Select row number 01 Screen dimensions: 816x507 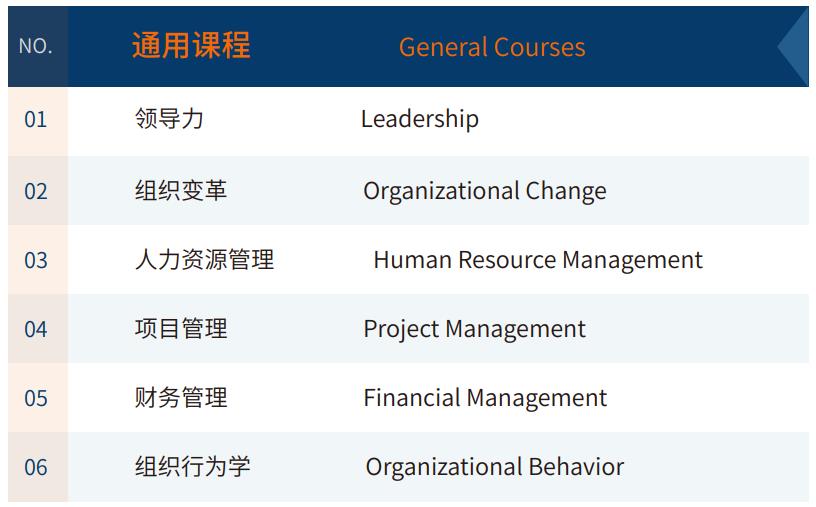coord(35,119)
